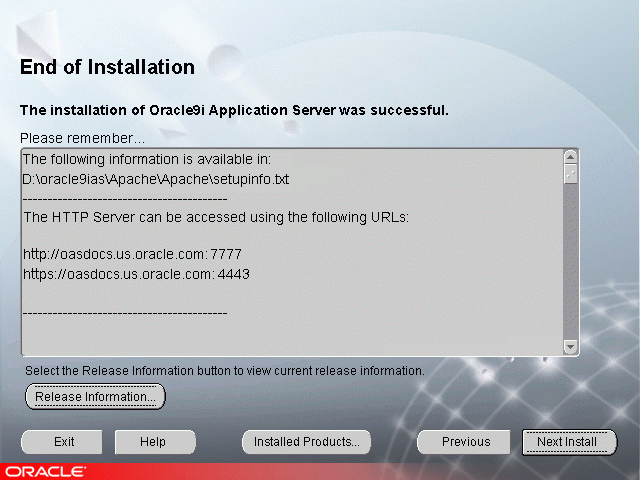Screen dimensions: 640x480
Task: Open the Installed Products dialog
Action: (306, 442)
